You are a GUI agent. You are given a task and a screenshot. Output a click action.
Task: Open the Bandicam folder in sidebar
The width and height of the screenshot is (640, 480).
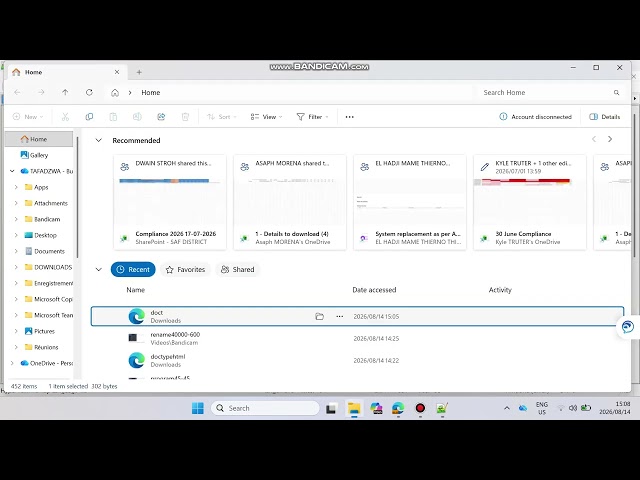pos(47,219)
